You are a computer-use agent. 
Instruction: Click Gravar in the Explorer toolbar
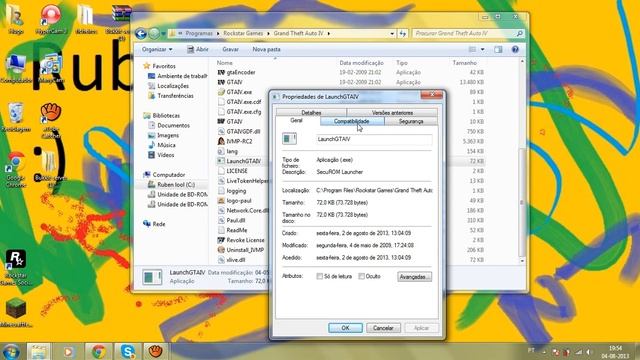230,49
